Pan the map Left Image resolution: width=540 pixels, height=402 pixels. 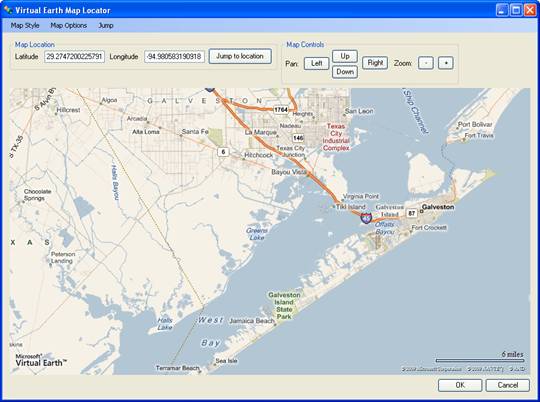pos(316,63)
